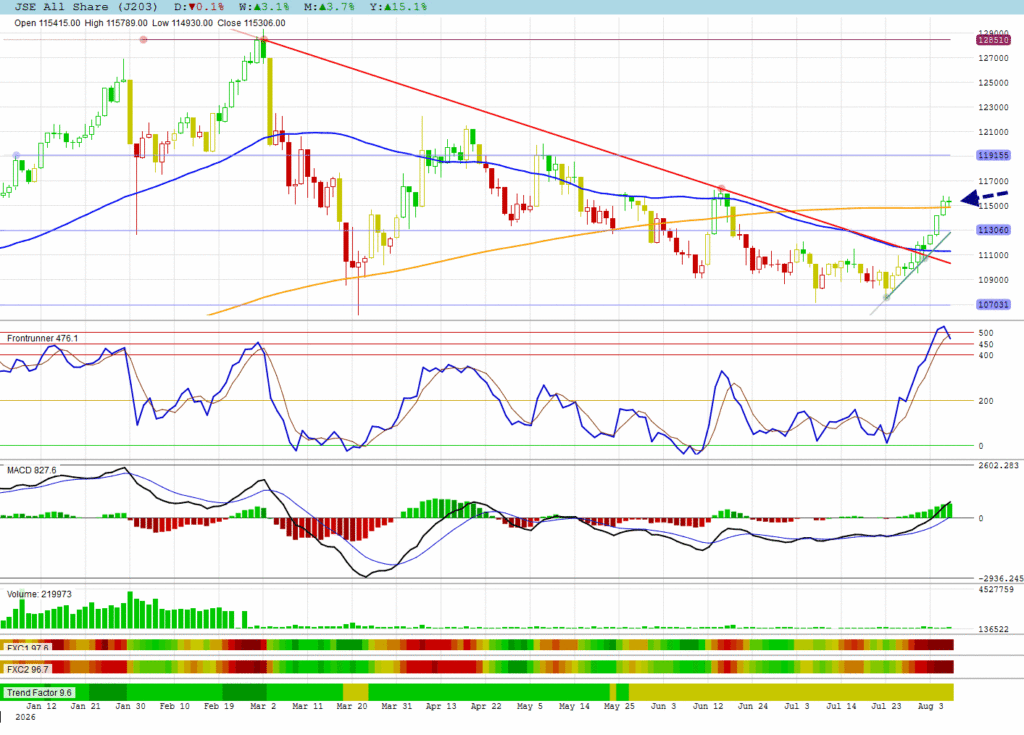Select the 128510 resistance price label
1024x735 pixels.
pos(993,40)
